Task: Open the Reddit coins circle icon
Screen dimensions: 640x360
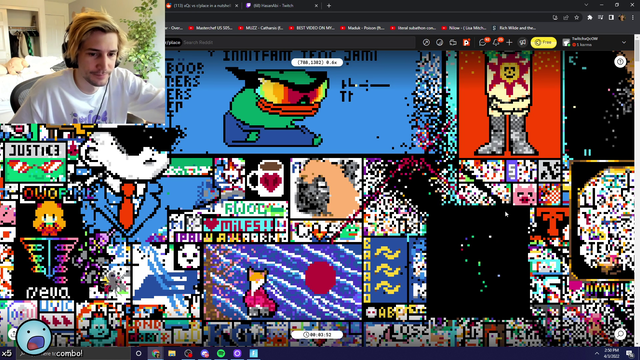Action: (440, 42)
